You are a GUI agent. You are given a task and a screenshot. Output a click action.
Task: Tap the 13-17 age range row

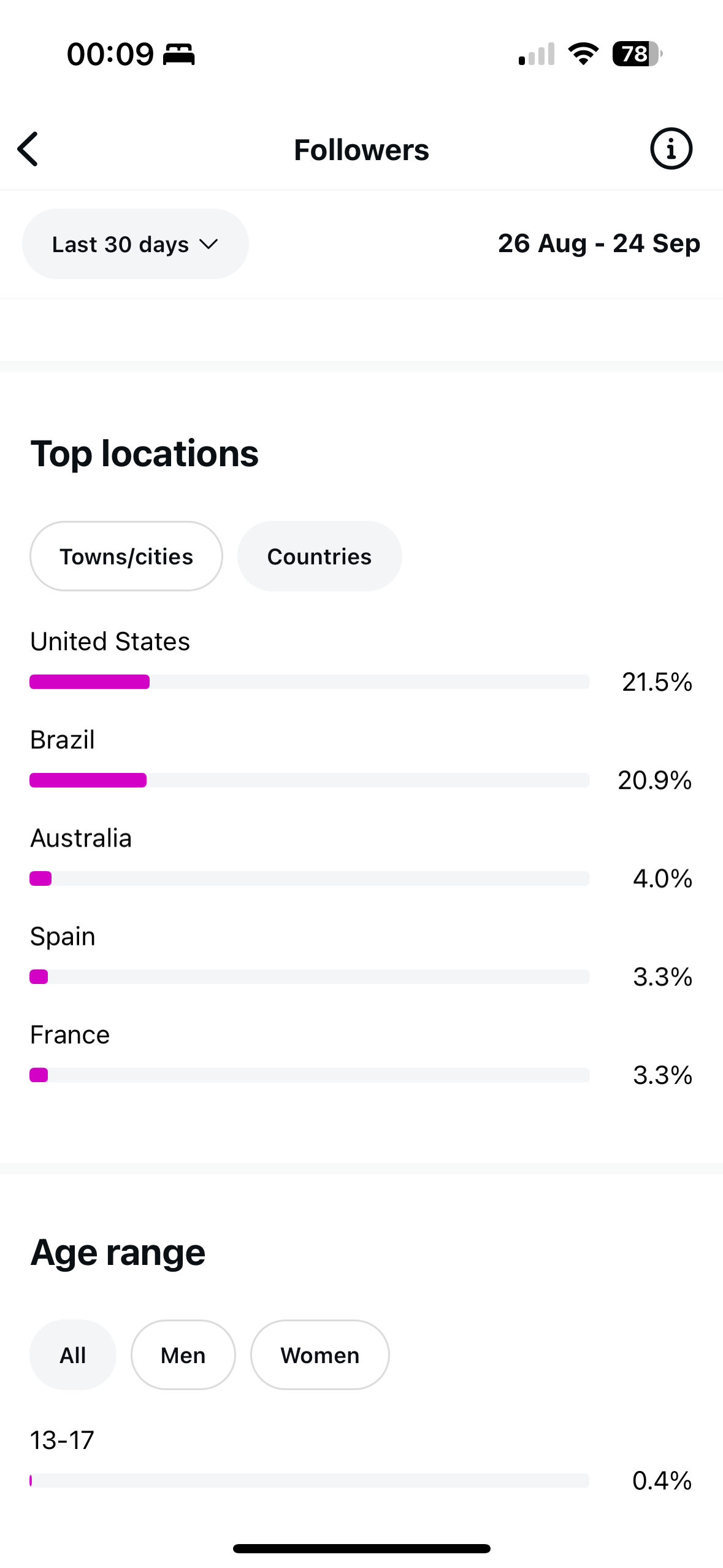point(309,1460)
